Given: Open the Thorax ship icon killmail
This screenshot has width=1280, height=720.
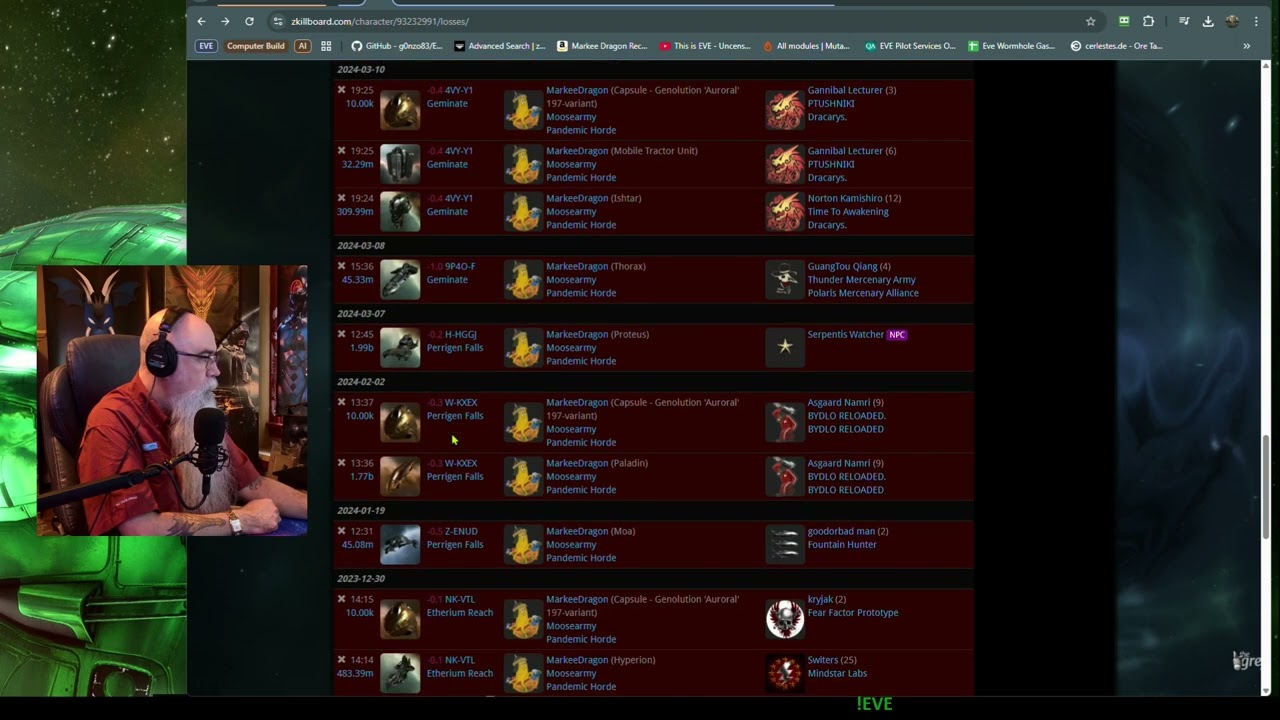Looking at the screenshot, I should (x=400, y=279).
